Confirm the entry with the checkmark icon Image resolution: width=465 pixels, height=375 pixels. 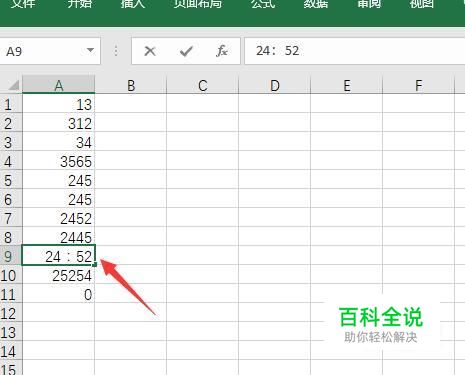(x=186, y=51)
